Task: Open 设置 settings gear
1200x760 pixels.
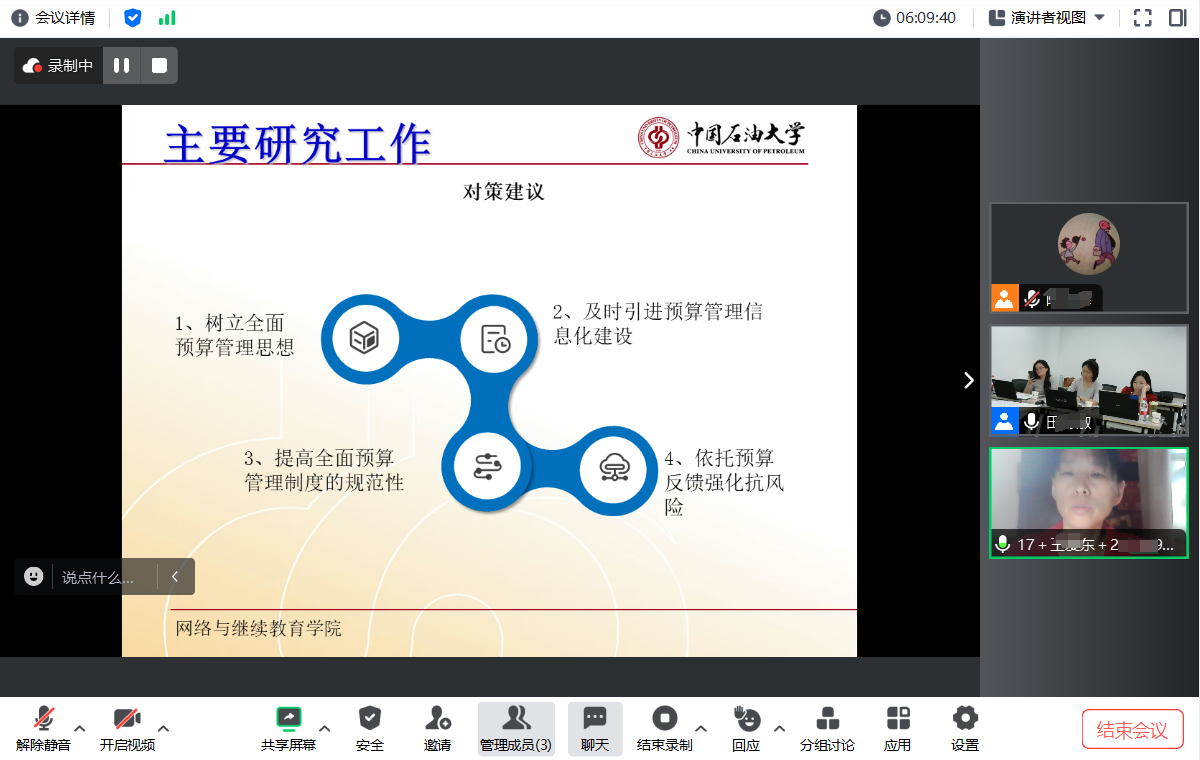Action: 965,728
